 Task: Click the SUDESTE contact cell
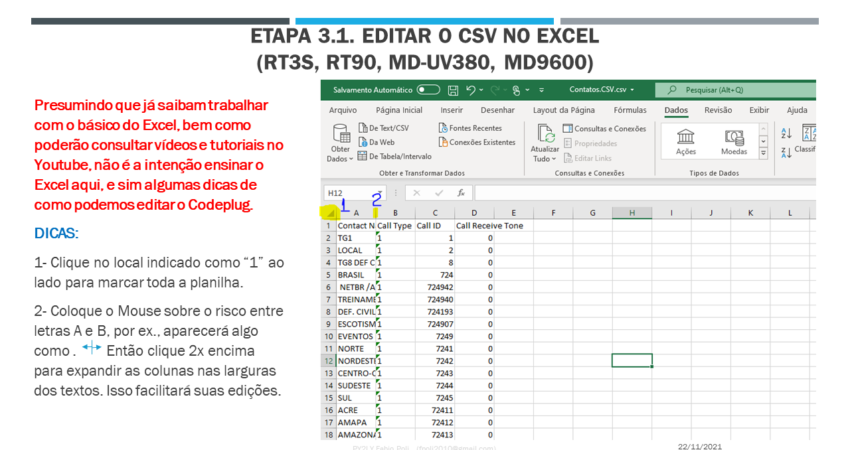[356, 385]
